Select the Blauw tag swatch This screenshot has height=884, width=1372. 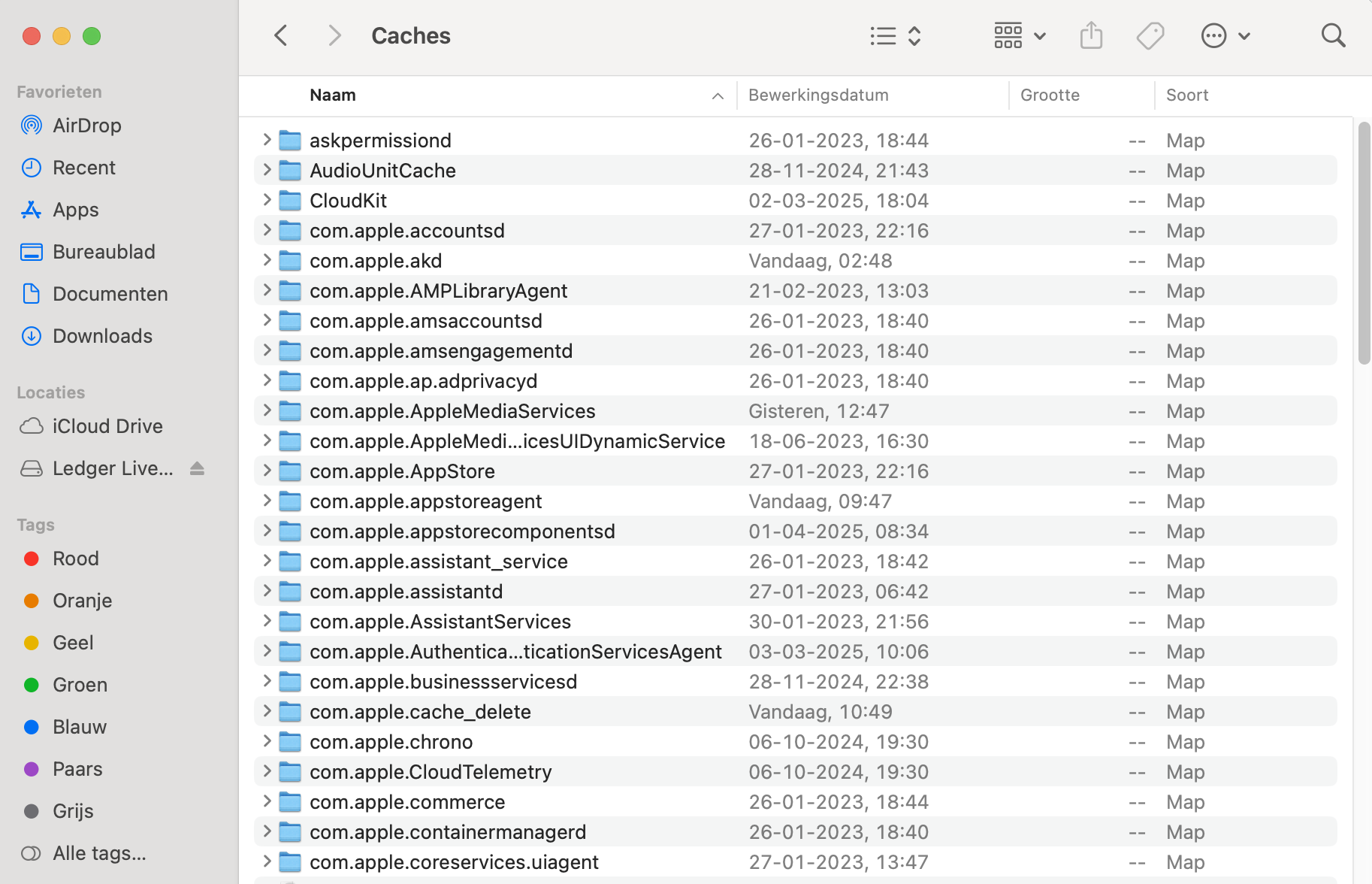(31, 726)
